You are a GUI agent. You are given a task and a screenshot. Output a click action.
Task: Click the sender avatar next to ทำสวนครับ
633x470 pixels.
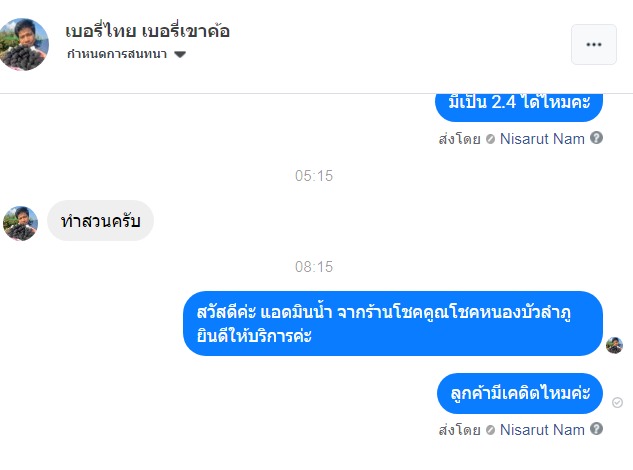[21, 222]
